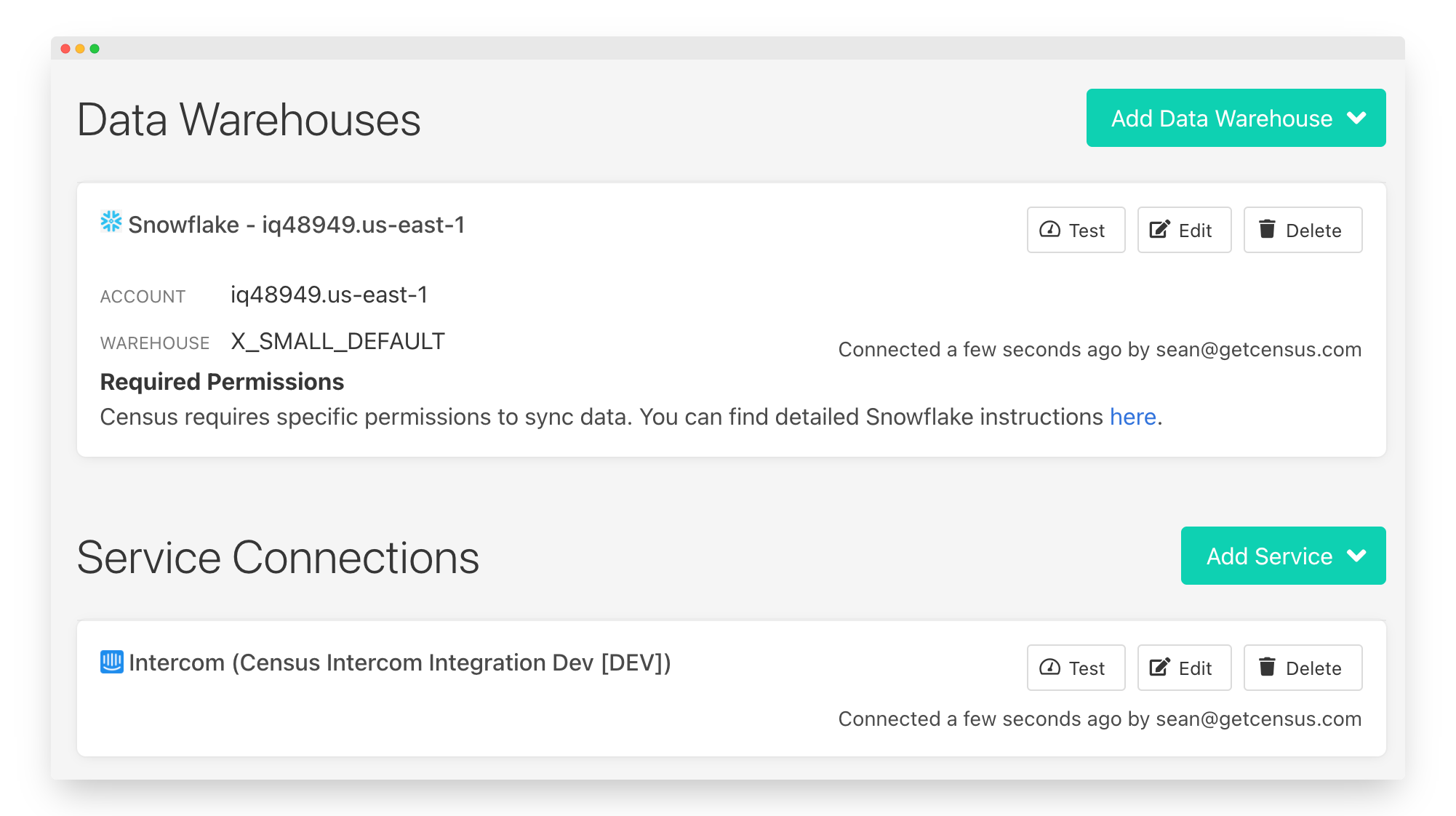Click the gauge icon on Intercom Test

(1049, 668)
